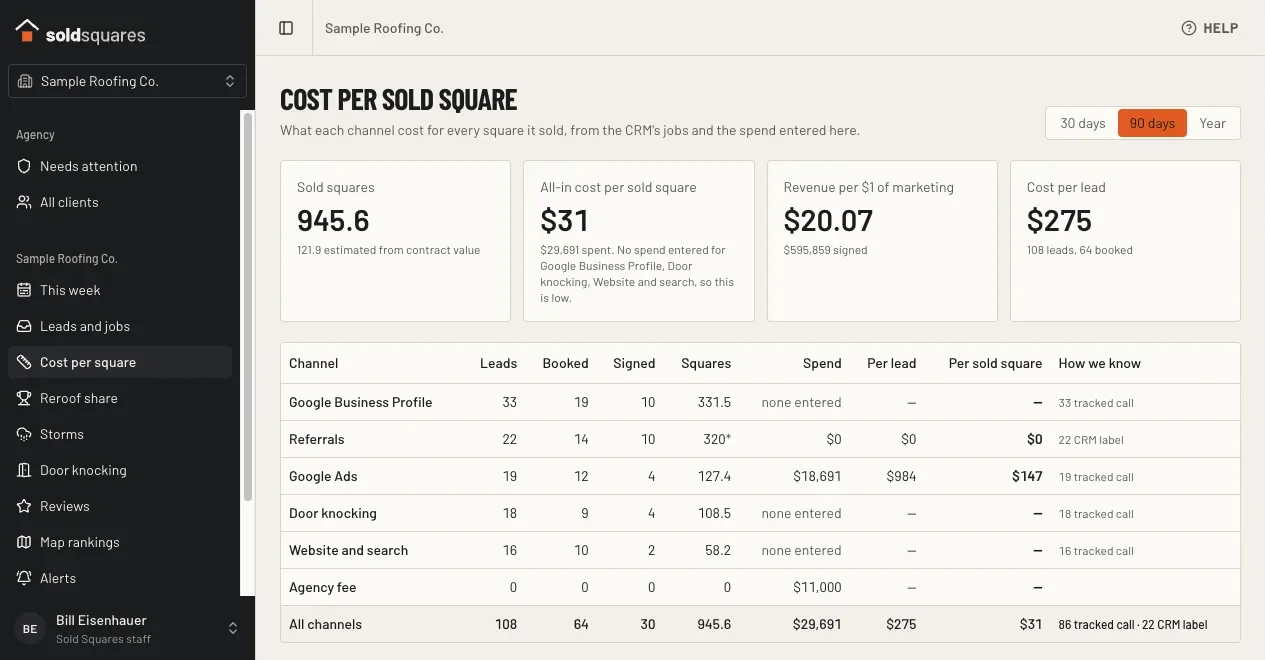This screenshot has width=1265, height=660.
Task: Toggle the sidebar panel icon
Action: (286, 28)
